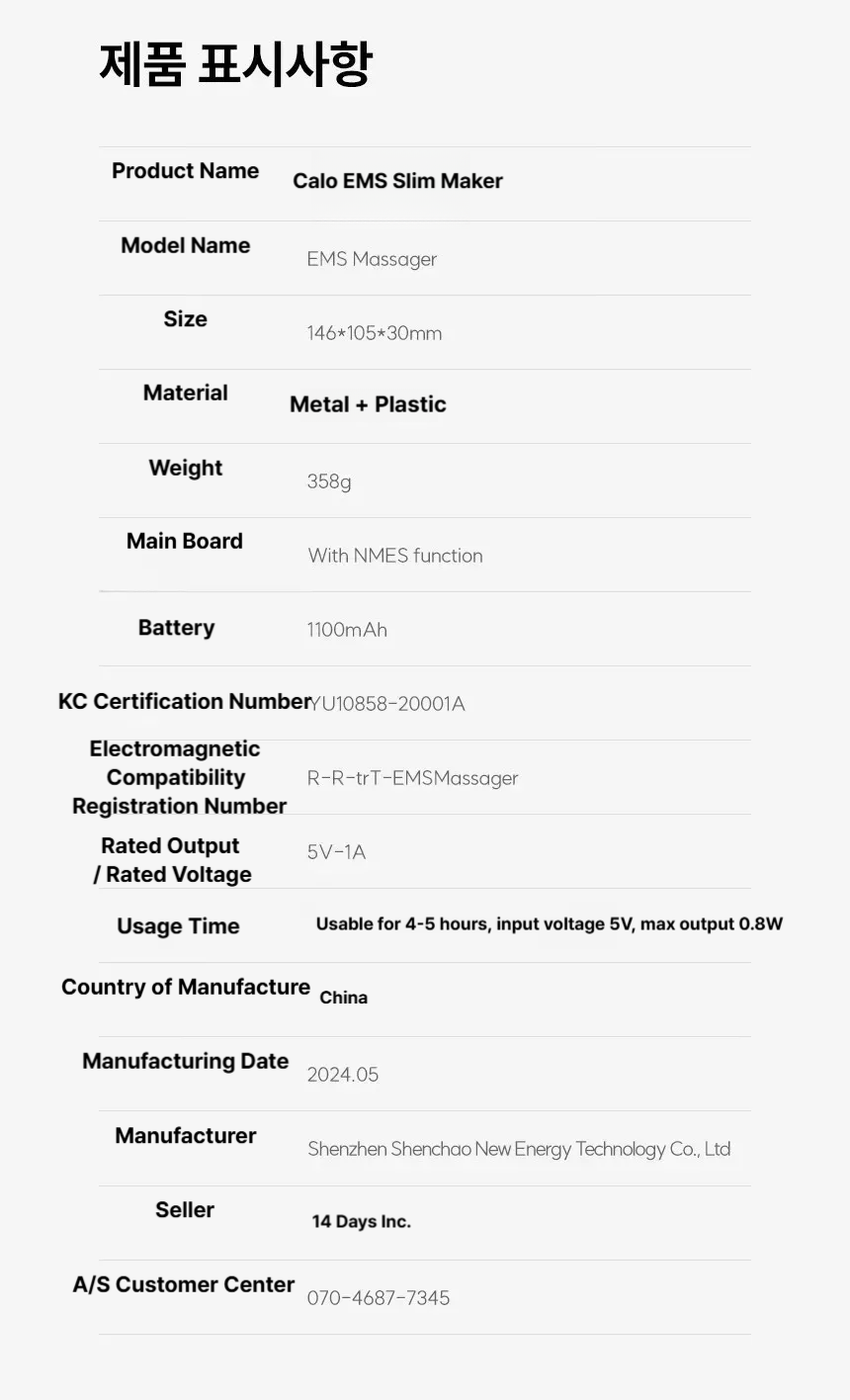
Task: Click the certification number YU10858-20001A
Action: point(387,704)
